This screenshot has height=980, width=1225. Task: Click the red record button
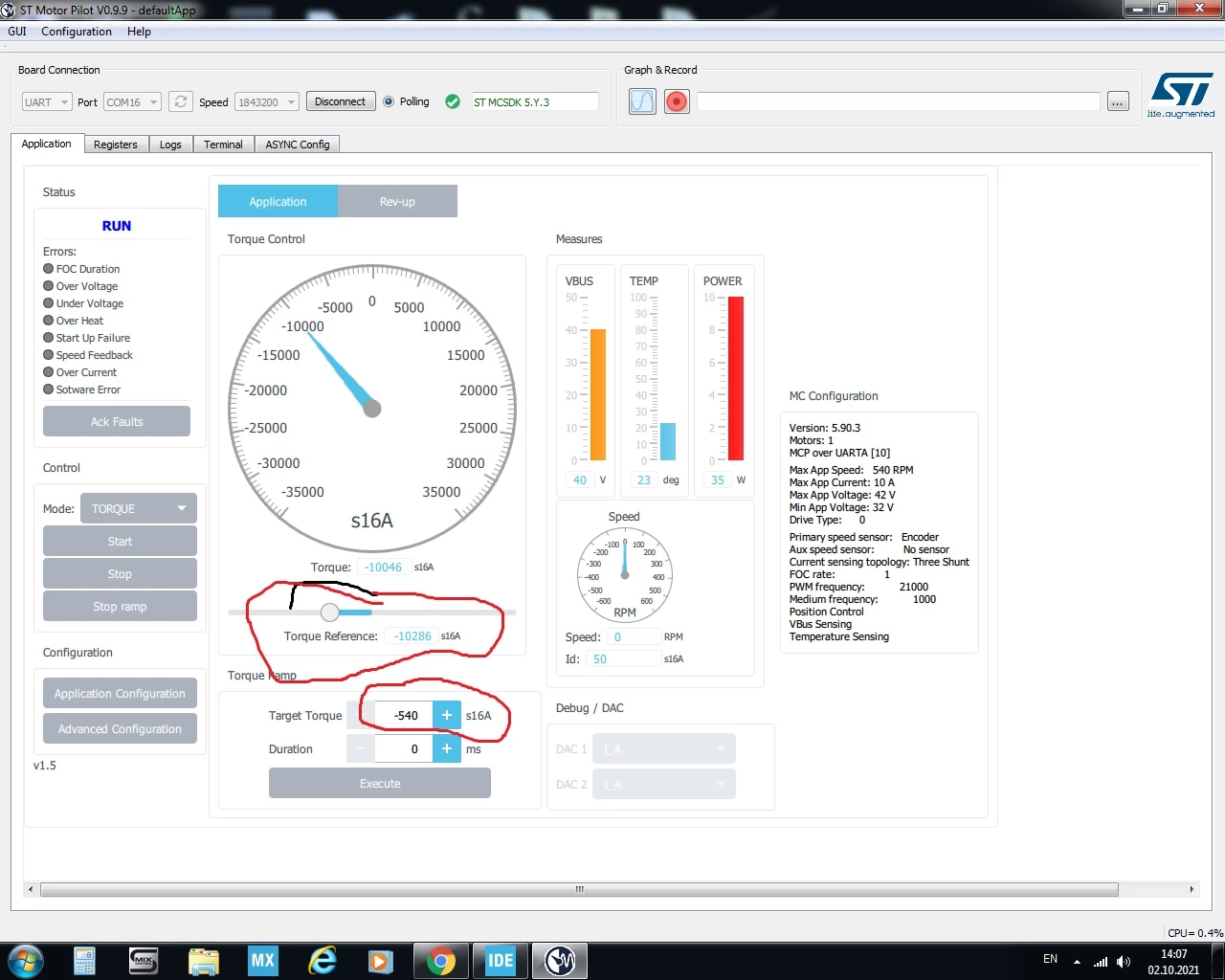point(677,101)
